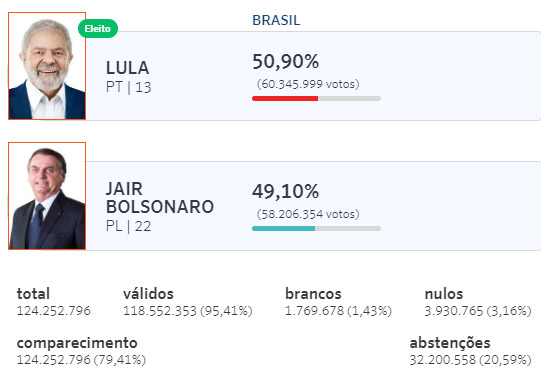The width and height of the screenshot is (541, 382).
Task: Click the total votes statistic
Action: pos(53,302)
